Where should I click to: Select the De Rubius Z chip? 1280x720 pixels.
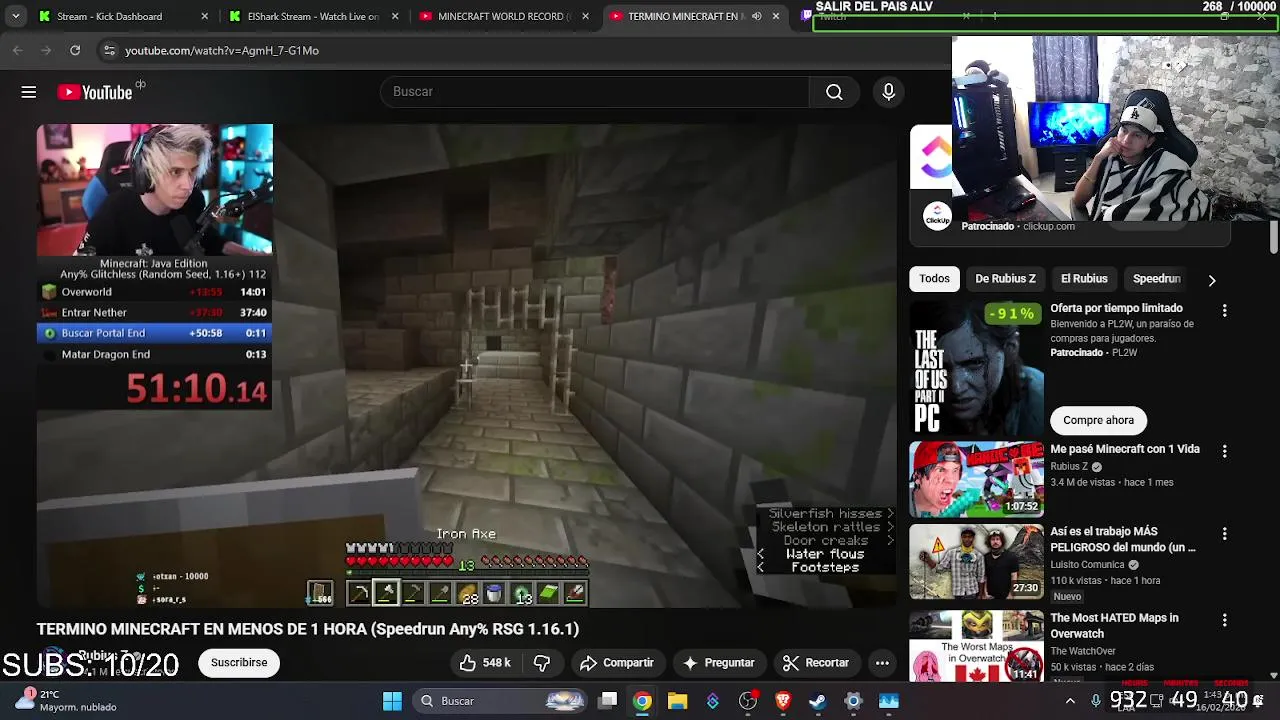pos(1005,279)
